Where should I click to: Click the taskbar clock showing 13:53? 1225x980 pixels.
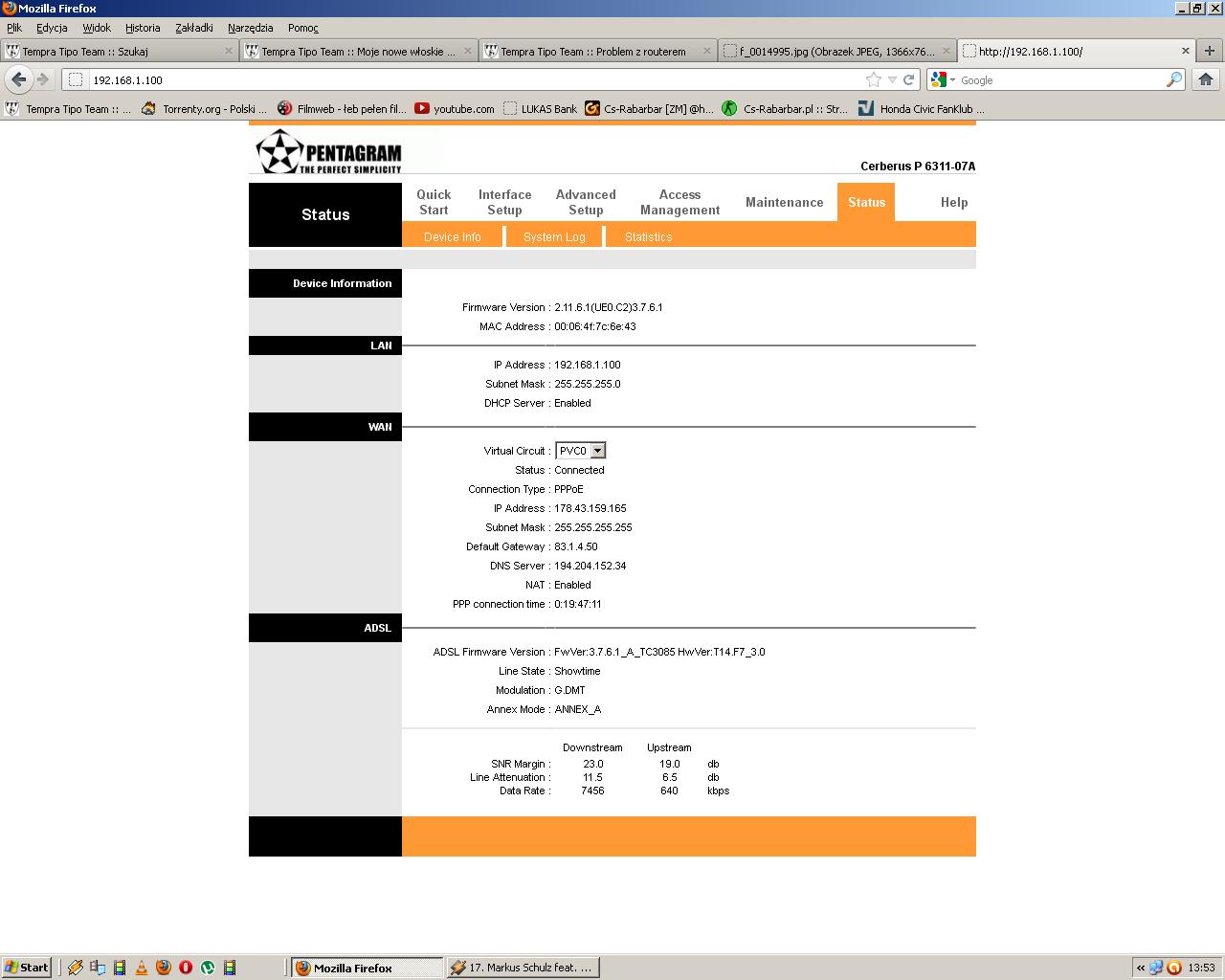point(1201,968)
